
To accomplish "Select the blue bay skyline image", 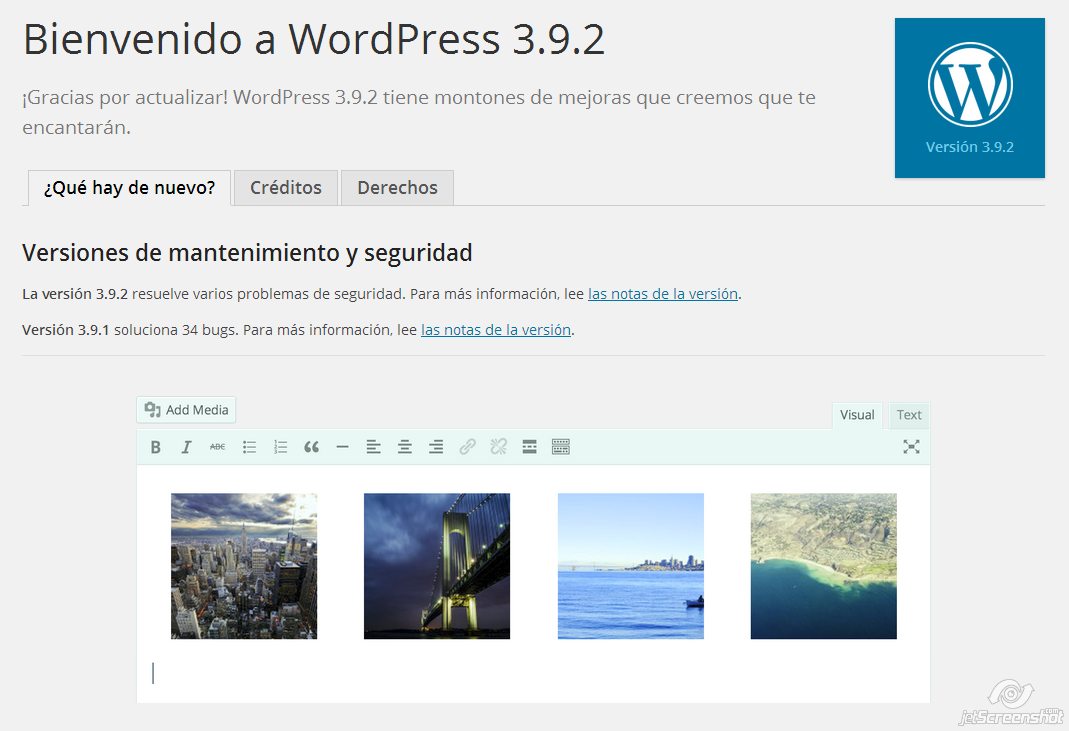I will (631, 566).
